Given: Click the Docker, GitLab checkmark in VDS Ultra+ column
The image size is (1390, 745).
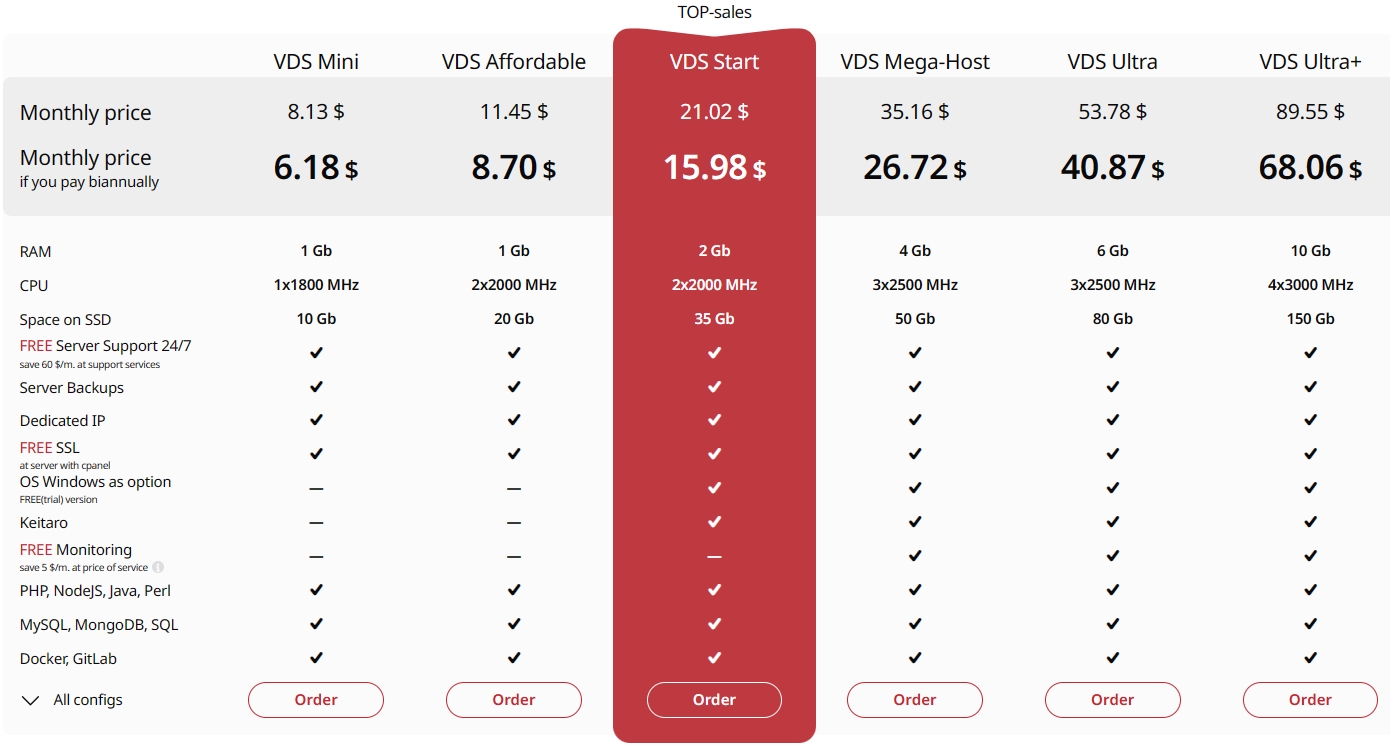Looking at the screenshot, I should click(1310, 658).
